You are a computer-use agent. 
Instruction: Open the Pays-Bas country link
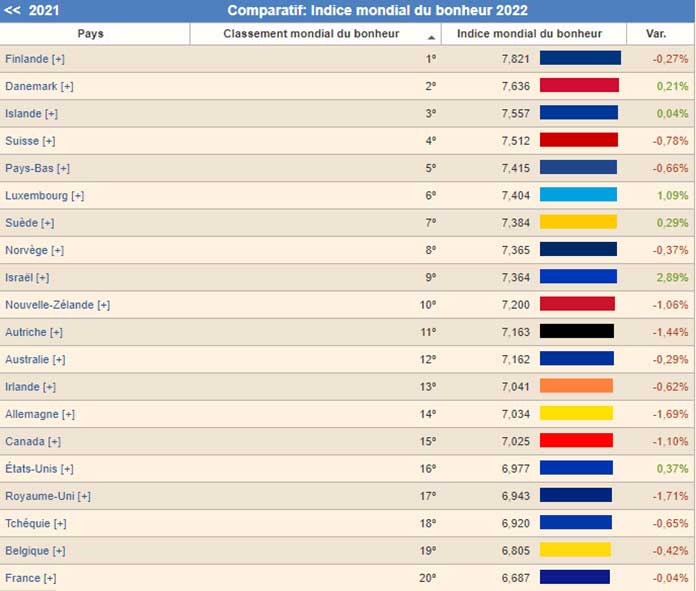[x=29, y=168]
